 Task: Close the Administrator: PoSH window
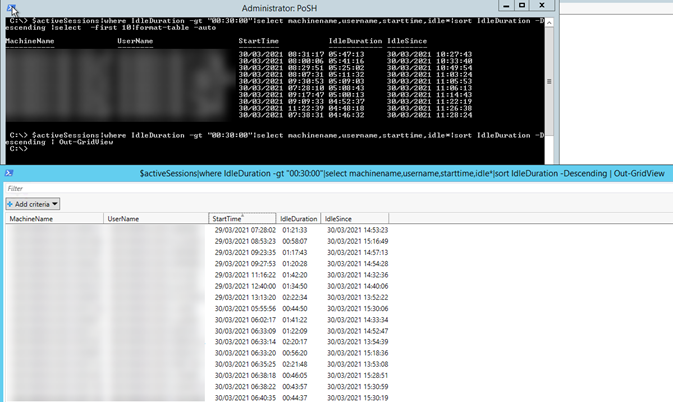[x=542, y=6]
